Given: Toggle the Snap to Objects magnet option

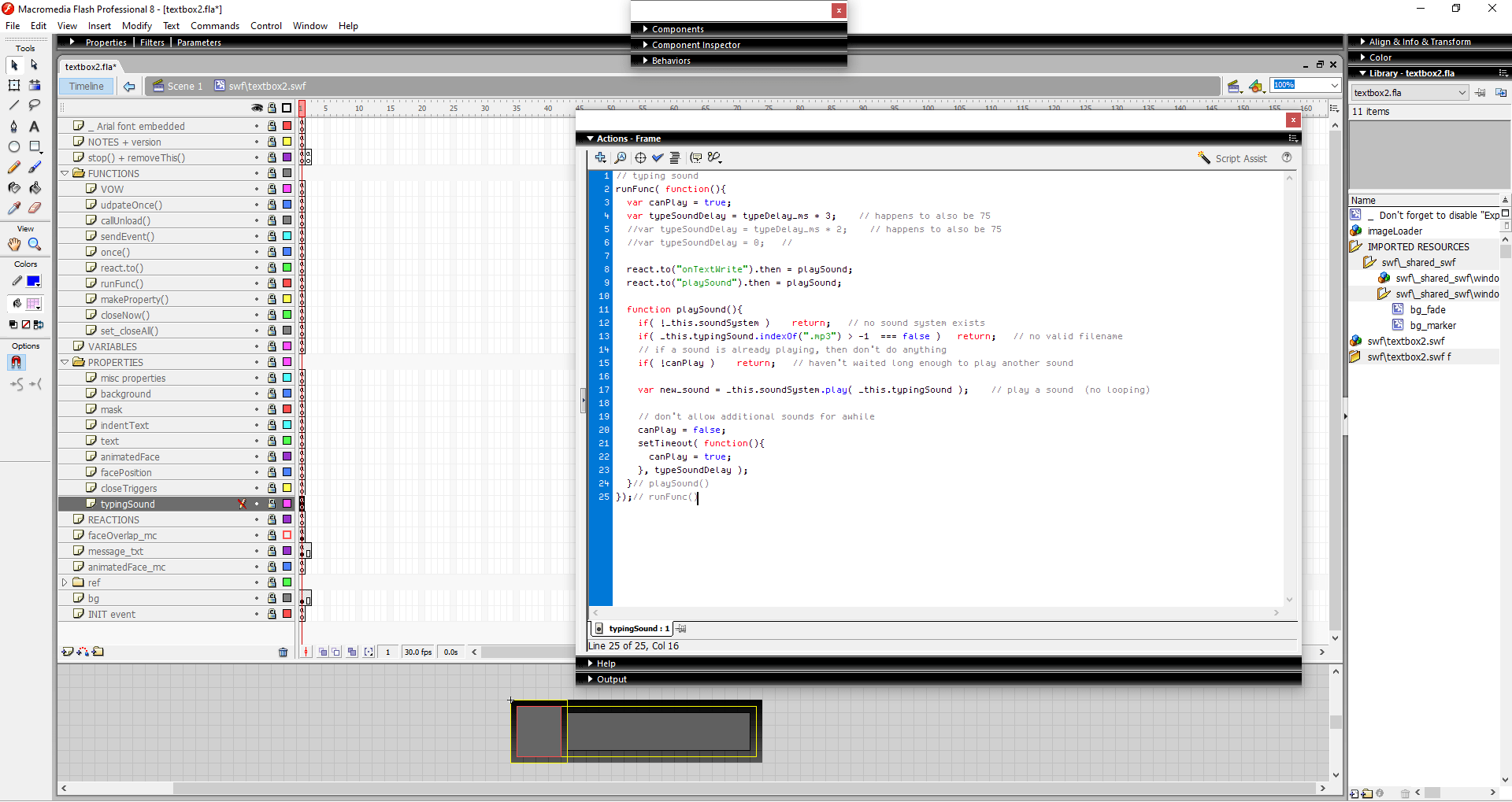Looking at the screenshot, I should (x=16, y=362).
